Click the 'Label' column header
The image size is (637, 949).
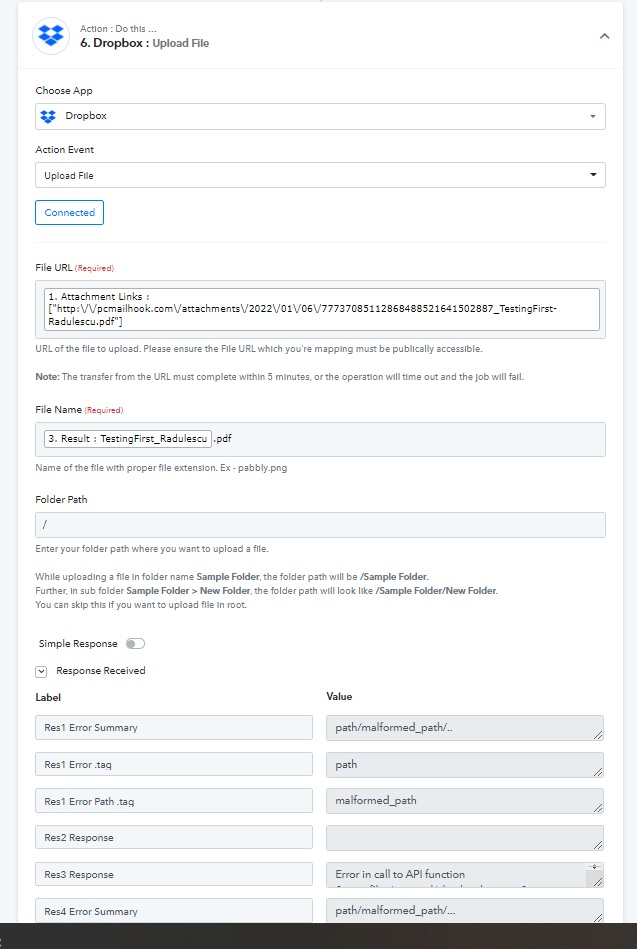48,697
